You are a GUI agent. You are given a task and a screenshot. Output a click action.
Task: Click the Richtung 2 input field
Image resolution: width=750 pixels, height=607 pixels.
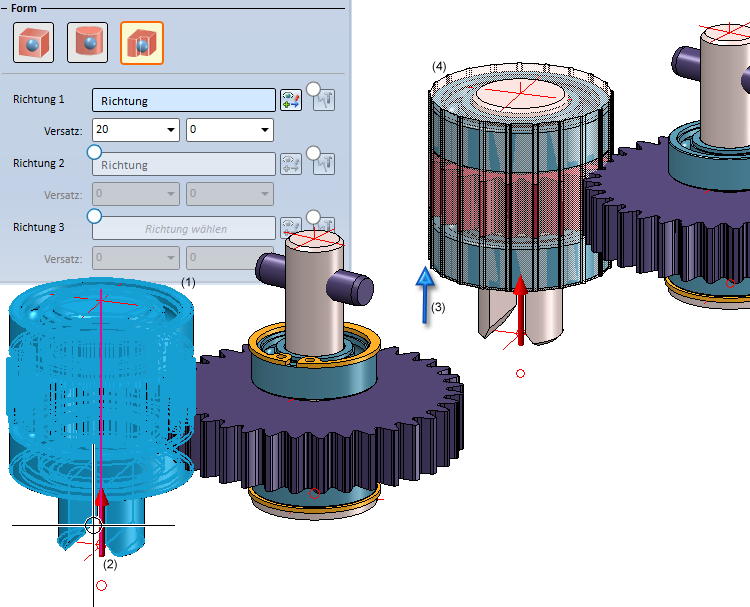click(184, 165)
